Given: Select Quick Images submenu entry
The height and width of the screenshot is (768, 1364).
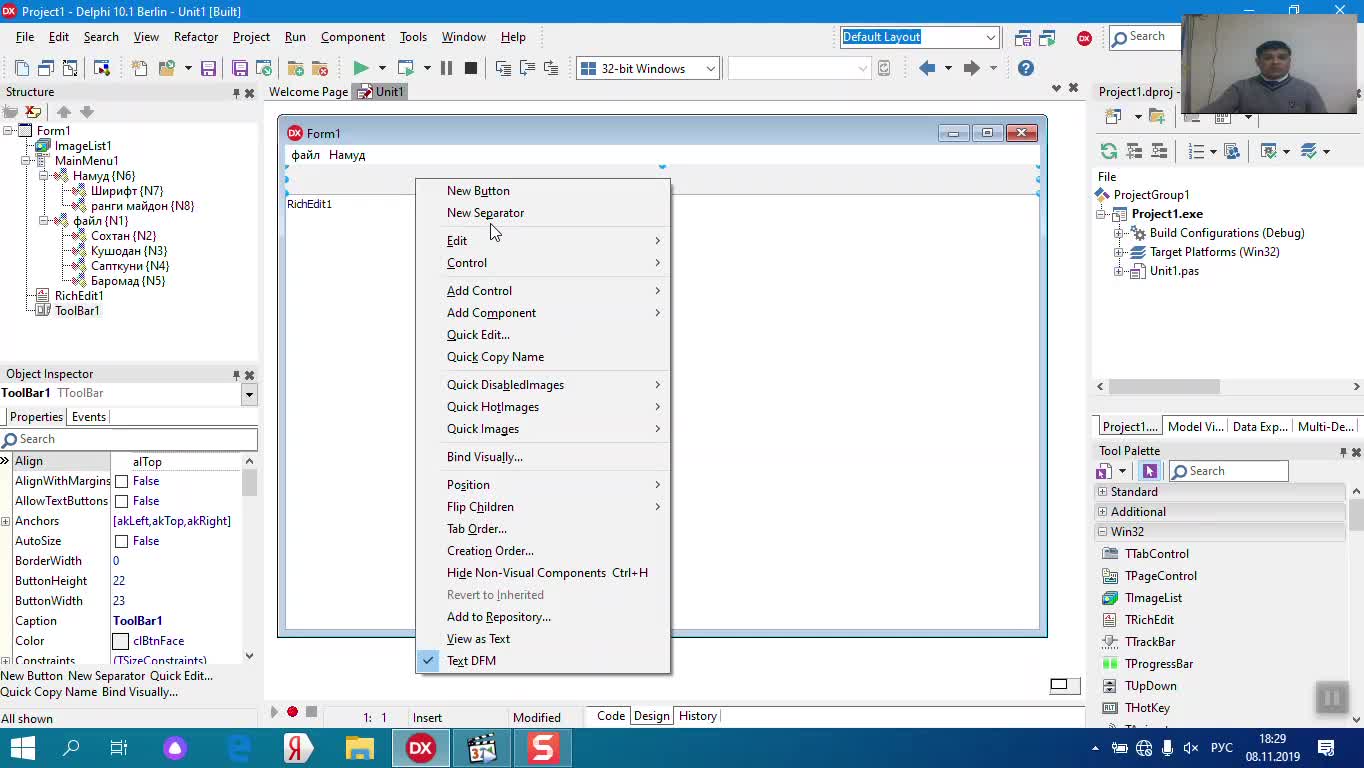Looking at the screenshot, I should pyautogui.click(x=542, y=429).
